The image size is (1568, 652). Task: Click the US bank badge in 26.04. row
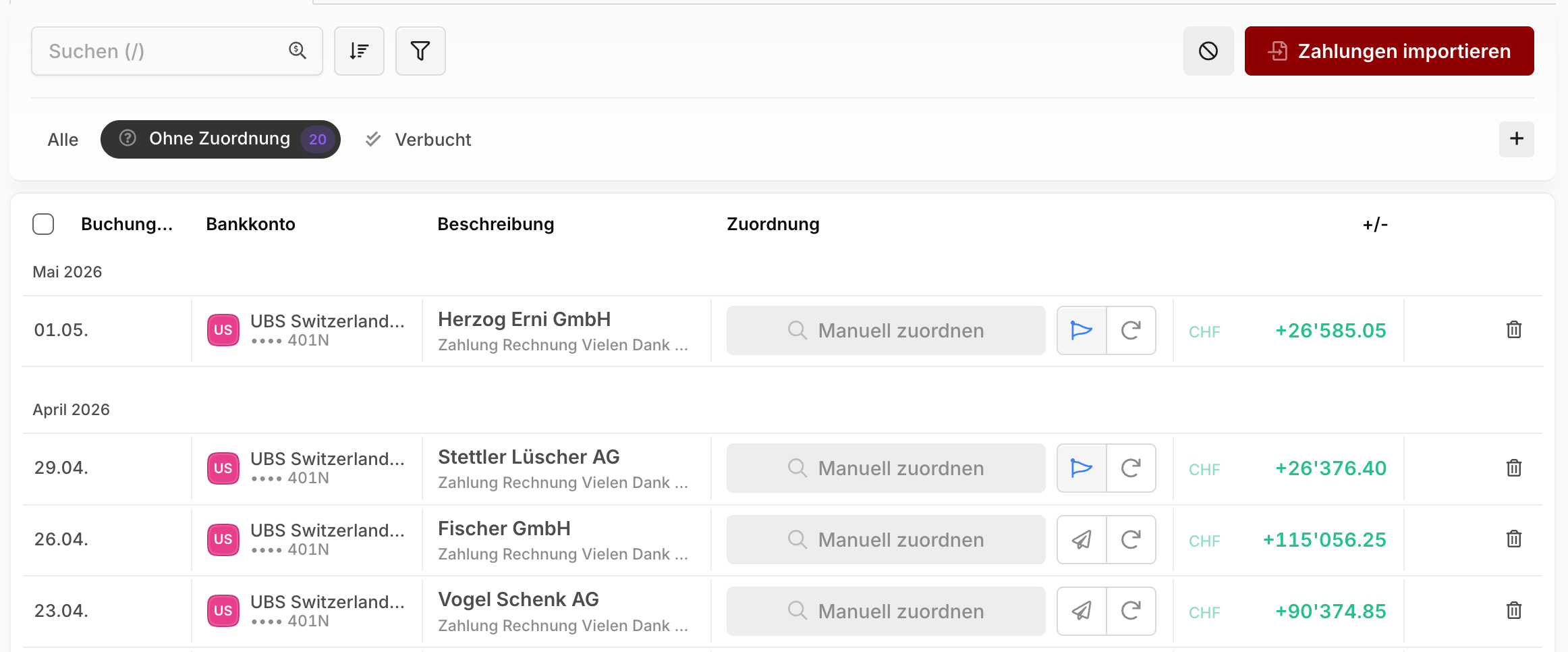click(x=223, y=539)
